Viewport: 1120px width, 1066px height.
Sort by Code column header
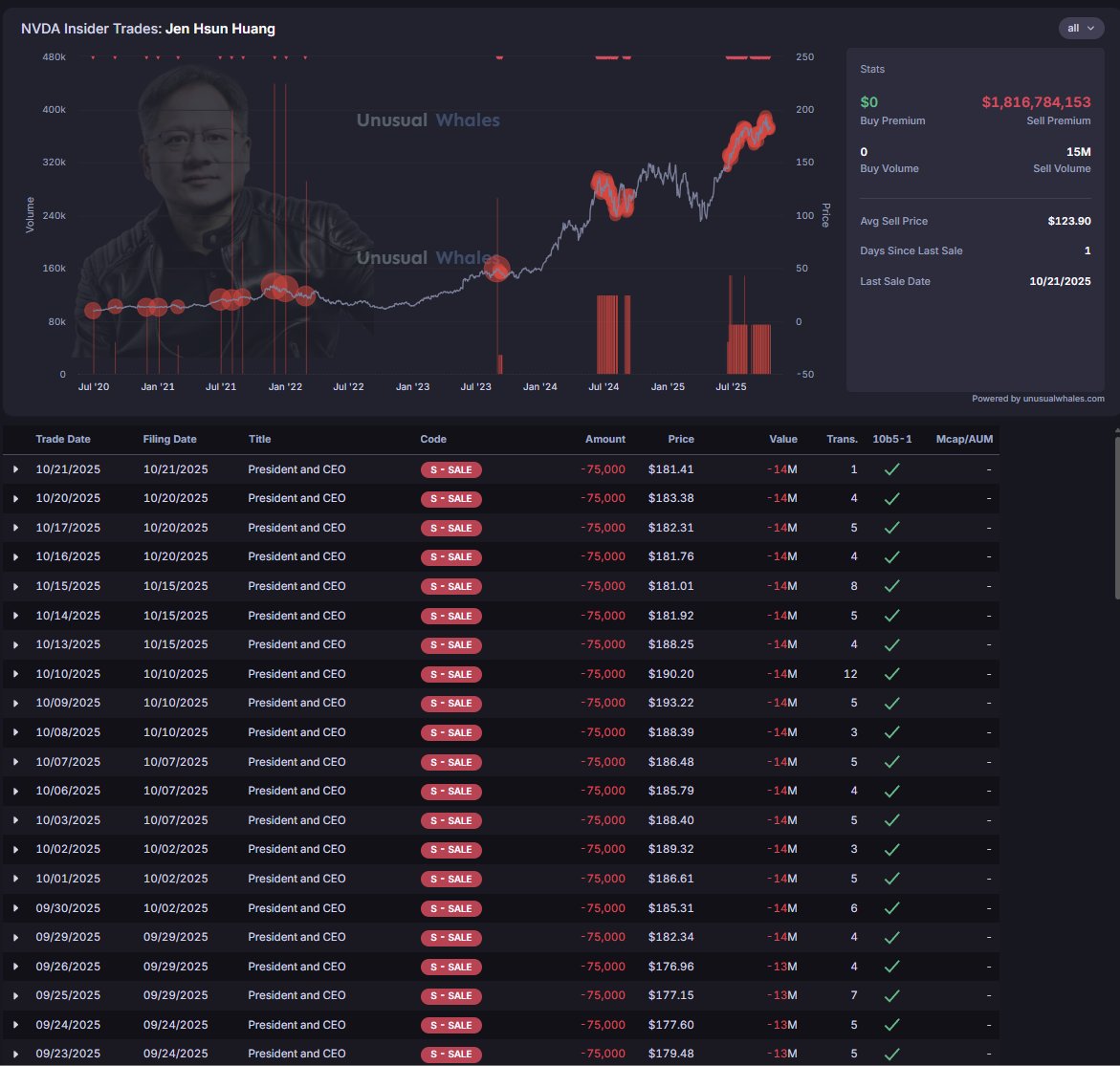tap(433, 439)
